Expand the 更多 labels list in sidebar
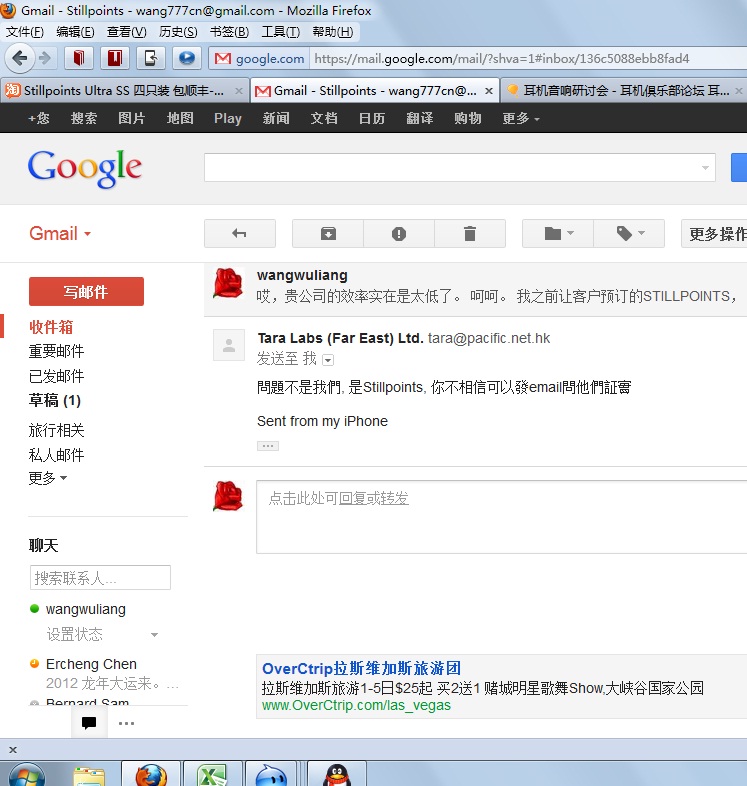 [48, 478]
